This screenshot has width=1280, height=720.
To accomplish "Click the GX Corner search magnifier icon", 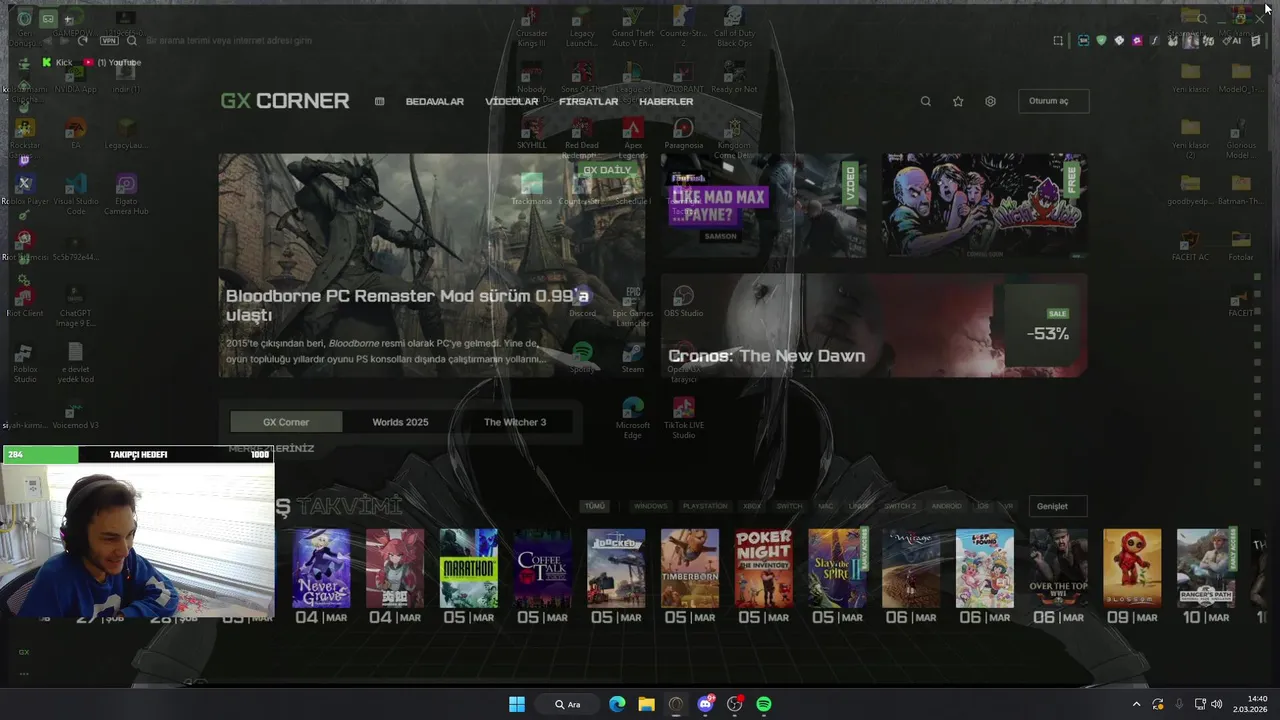I will coord(925,101).
